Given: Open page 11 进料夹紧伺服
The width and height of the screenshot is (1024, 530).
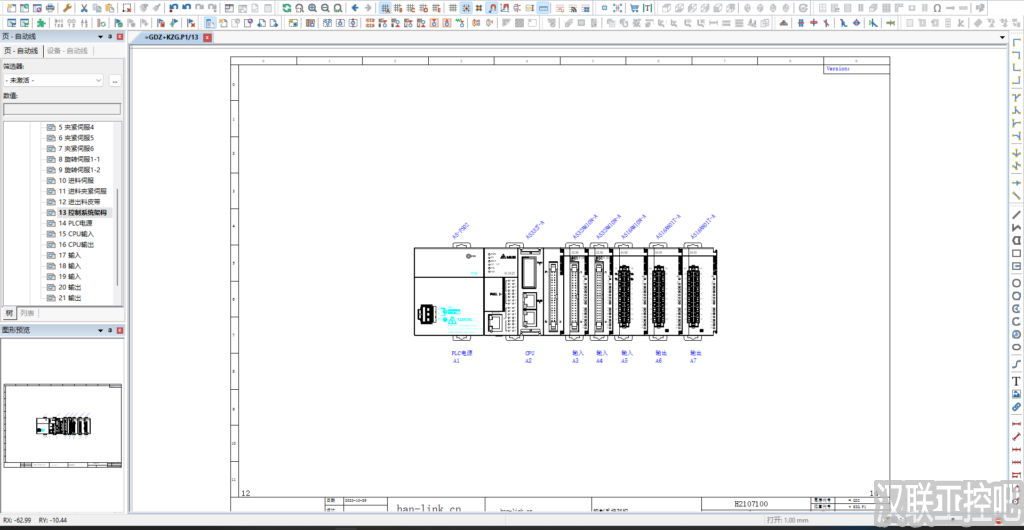Looking at the screenshot, I should tap(82, 191).
